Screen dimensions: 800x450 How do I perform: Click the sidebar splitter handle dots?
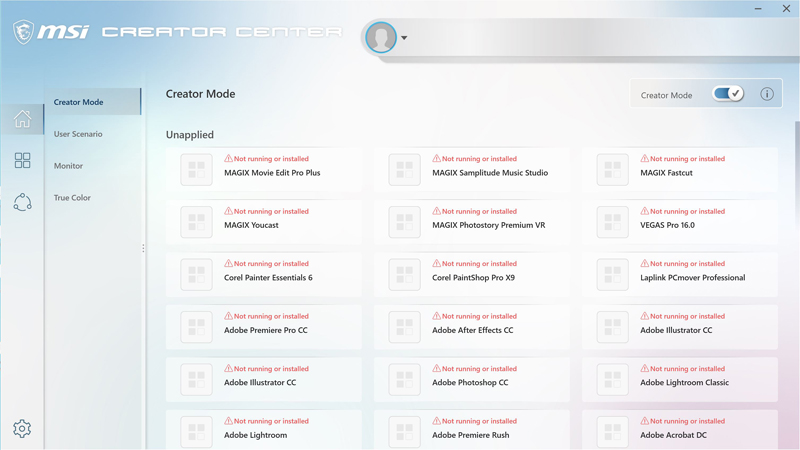tap(143, 248)
